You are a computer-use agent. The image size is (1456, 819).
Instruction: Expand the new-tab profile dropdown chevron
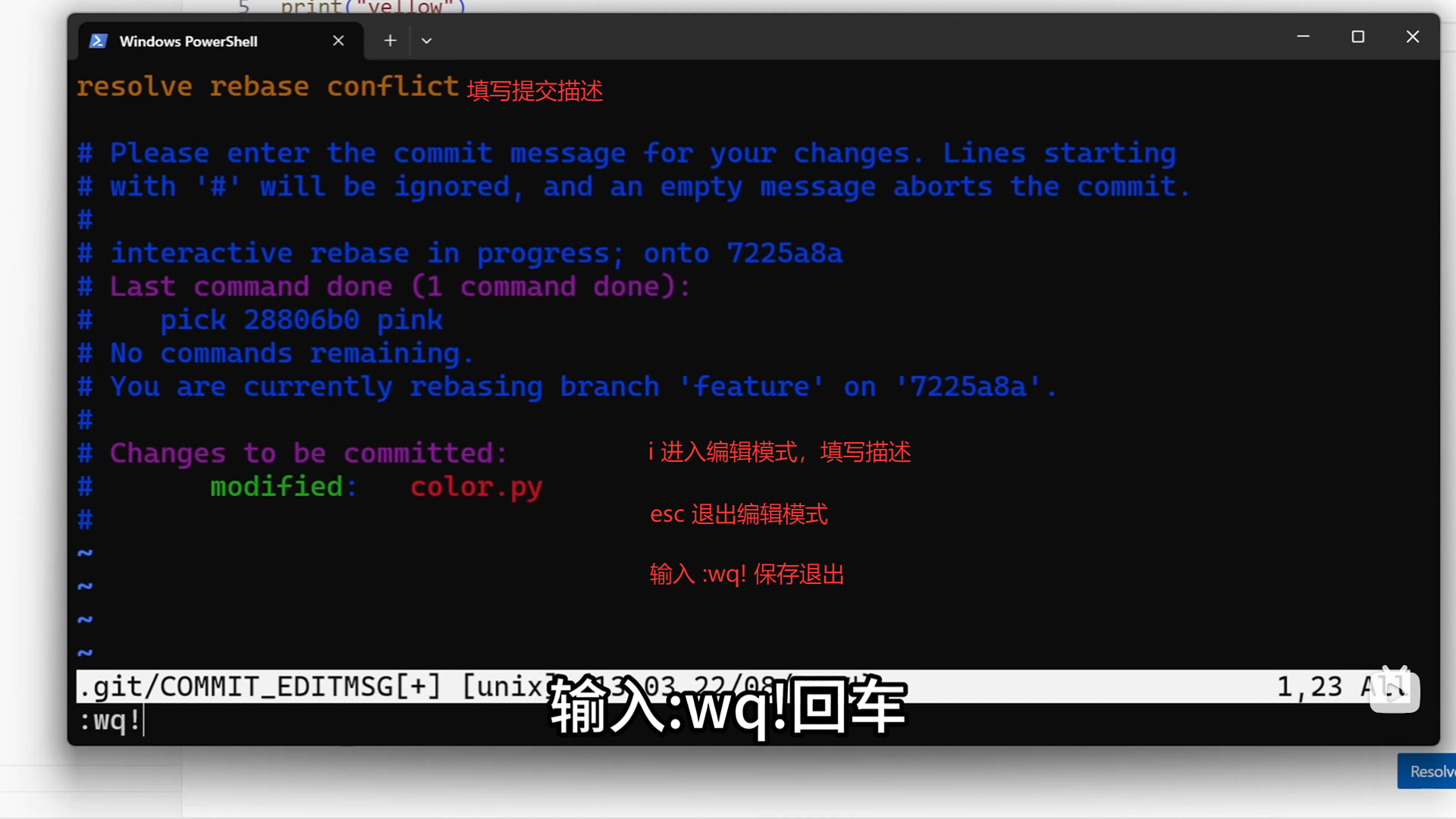point(426,41)
